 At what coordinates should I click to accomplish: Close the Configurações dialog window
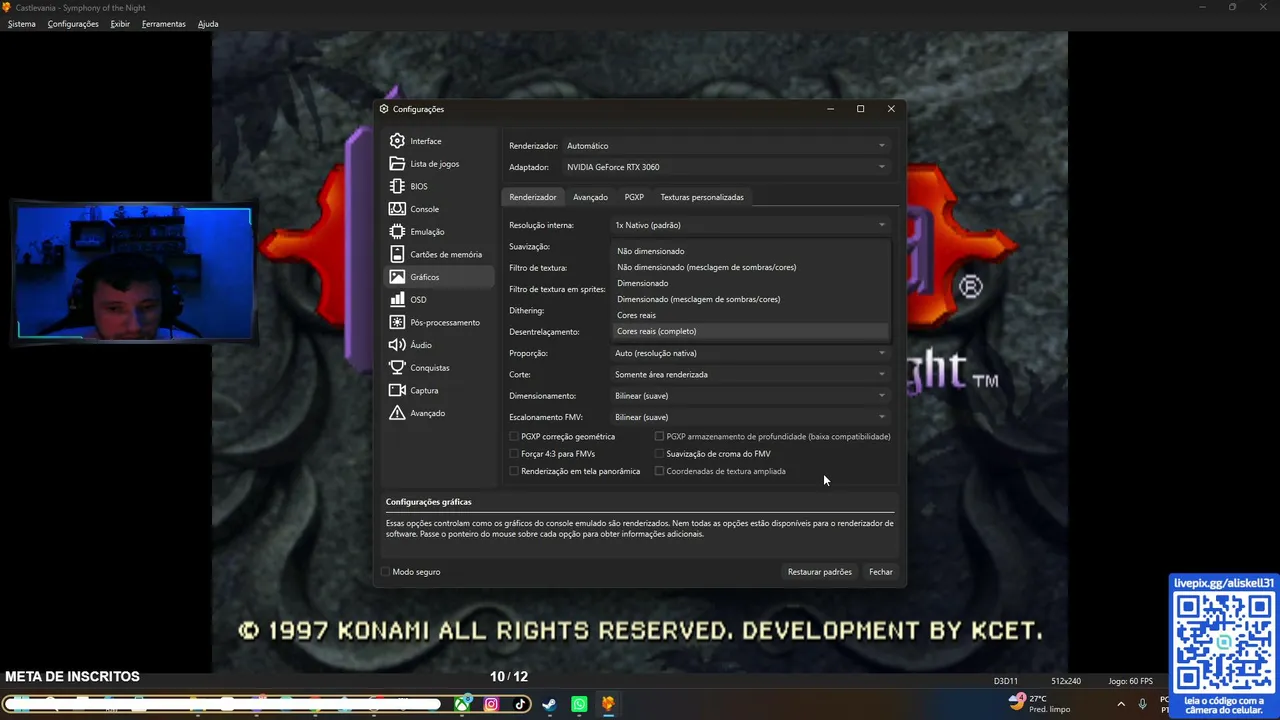click(891, 109)
